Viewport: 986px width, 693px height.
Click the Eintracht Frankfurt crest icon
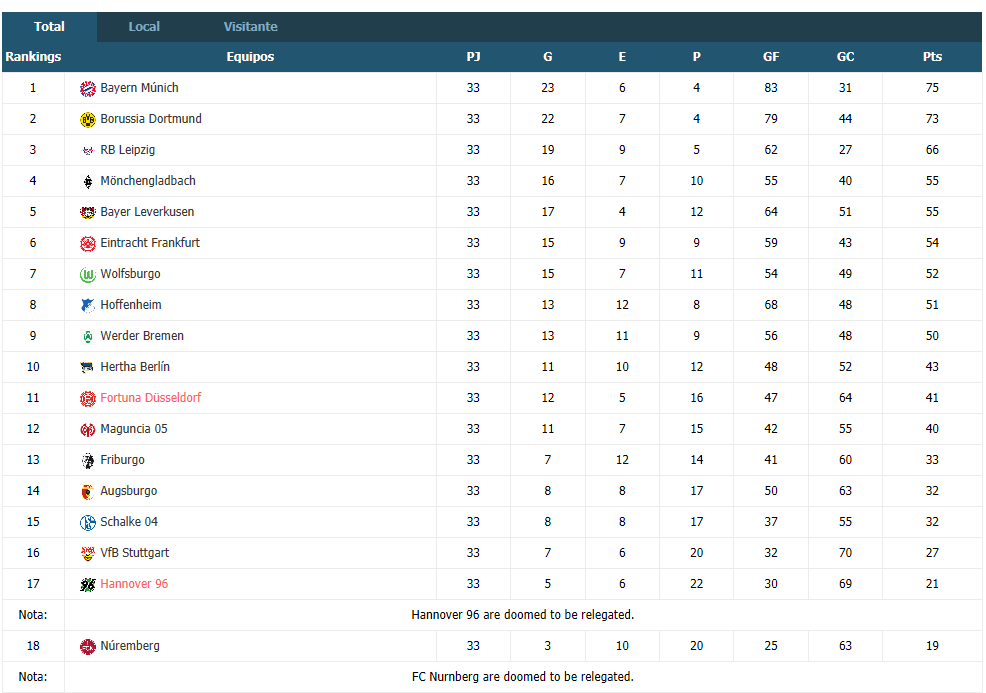tap(87, 243)
